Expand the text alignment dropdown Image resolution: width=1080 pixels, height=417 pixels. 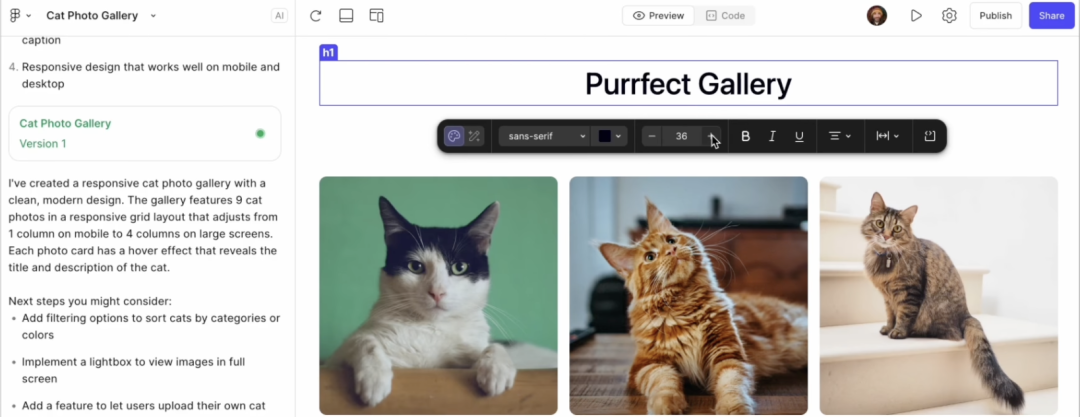coord(839,136)
